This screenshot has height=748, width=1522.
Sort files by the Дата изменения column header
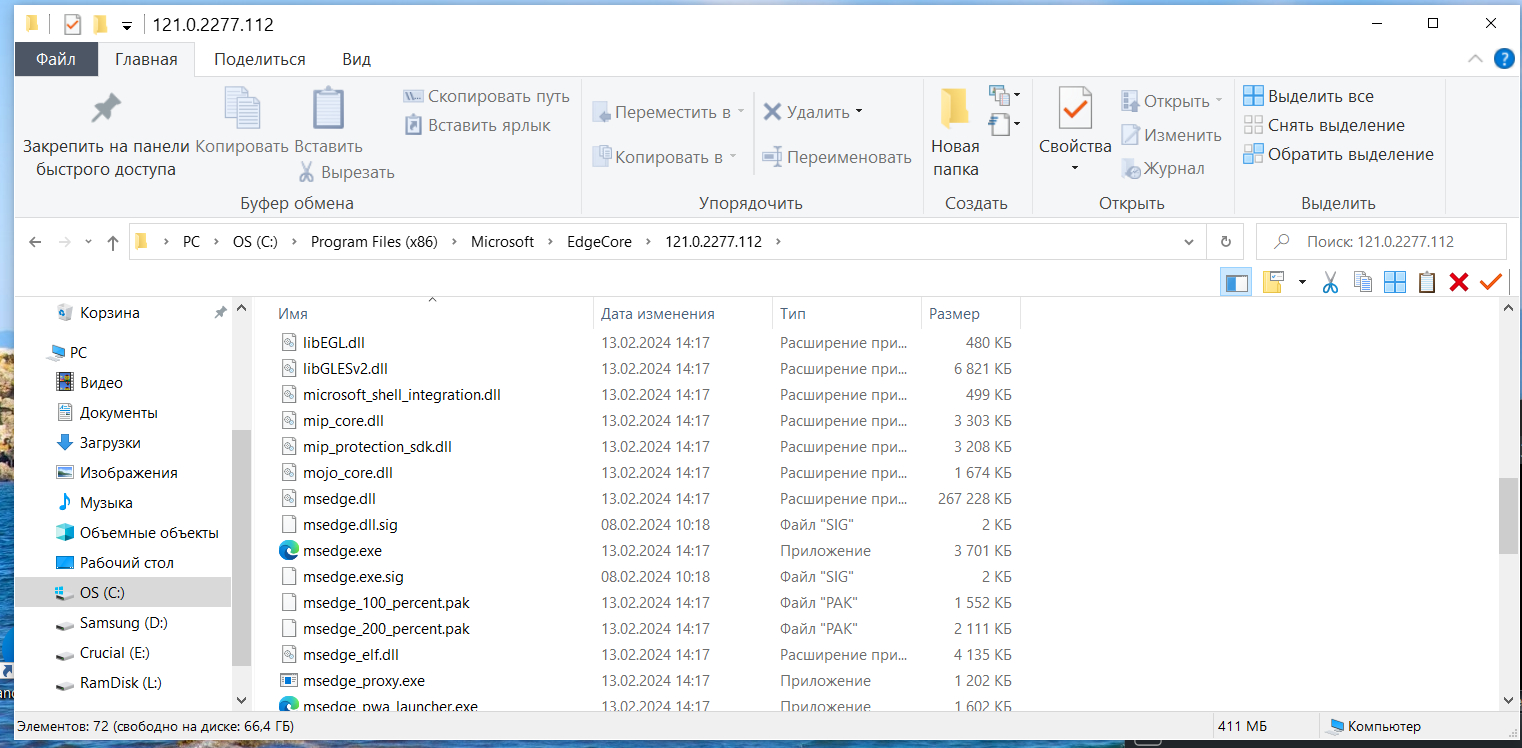(683, 313)
